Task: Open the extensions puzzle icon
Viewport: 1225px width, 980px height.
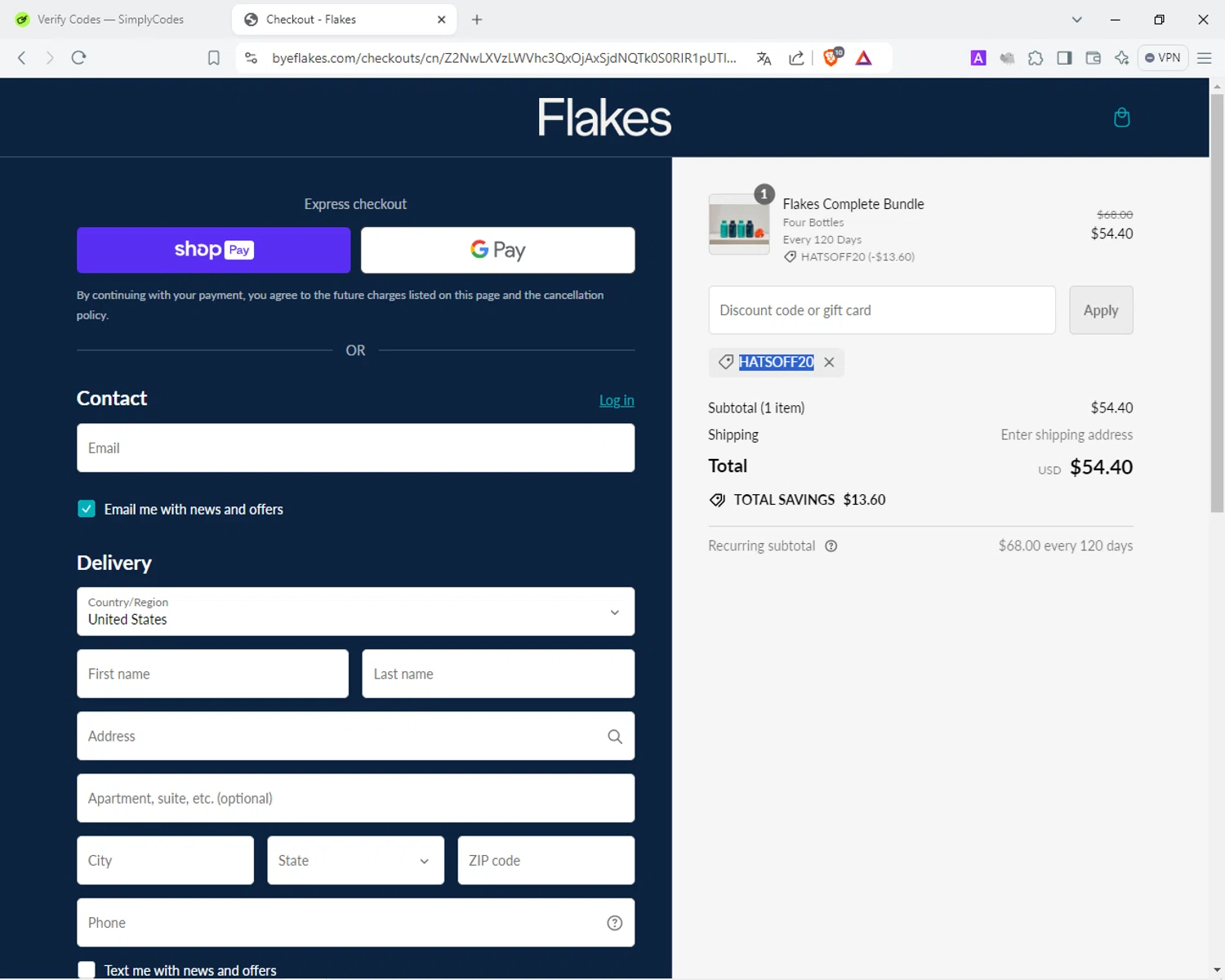Action: [x=1036, y=58]
